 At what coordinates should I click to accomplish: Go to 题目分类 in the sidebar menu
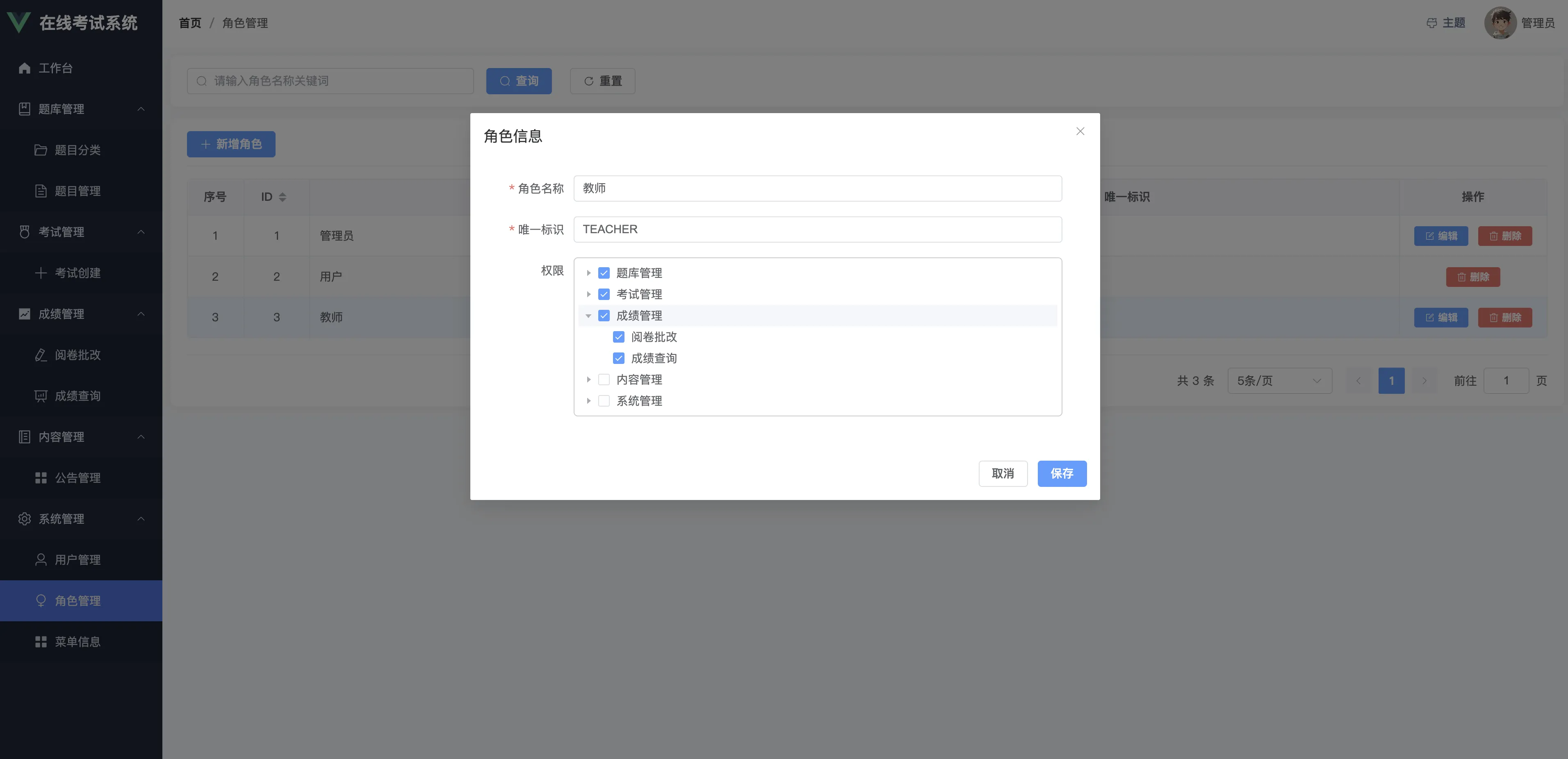[x=77, y=150]
